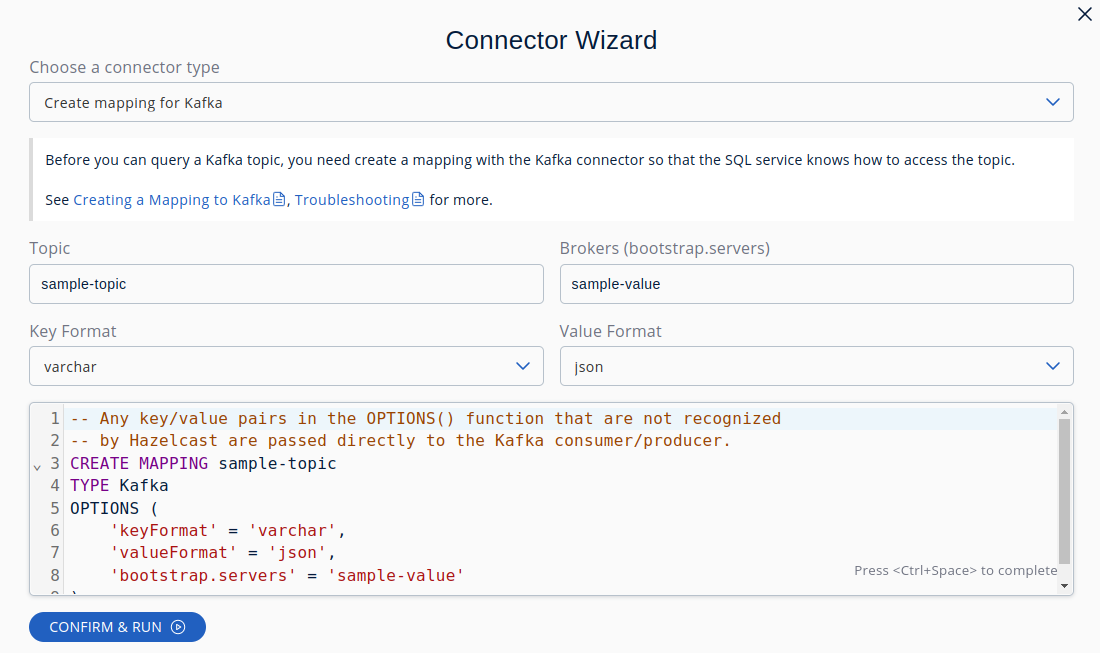Click the document icon next to Troubleshooting link
The image size is (1100, 653).
click(418, 199)
